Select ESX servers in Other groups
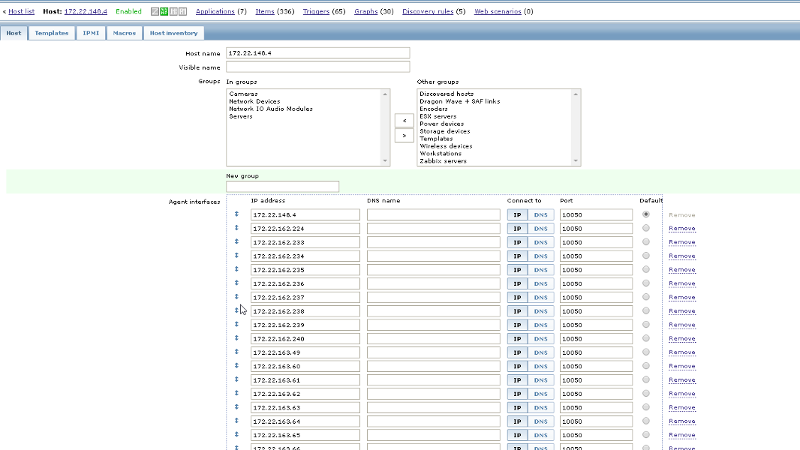Screen dimensions: 800x450 [438, 116]
